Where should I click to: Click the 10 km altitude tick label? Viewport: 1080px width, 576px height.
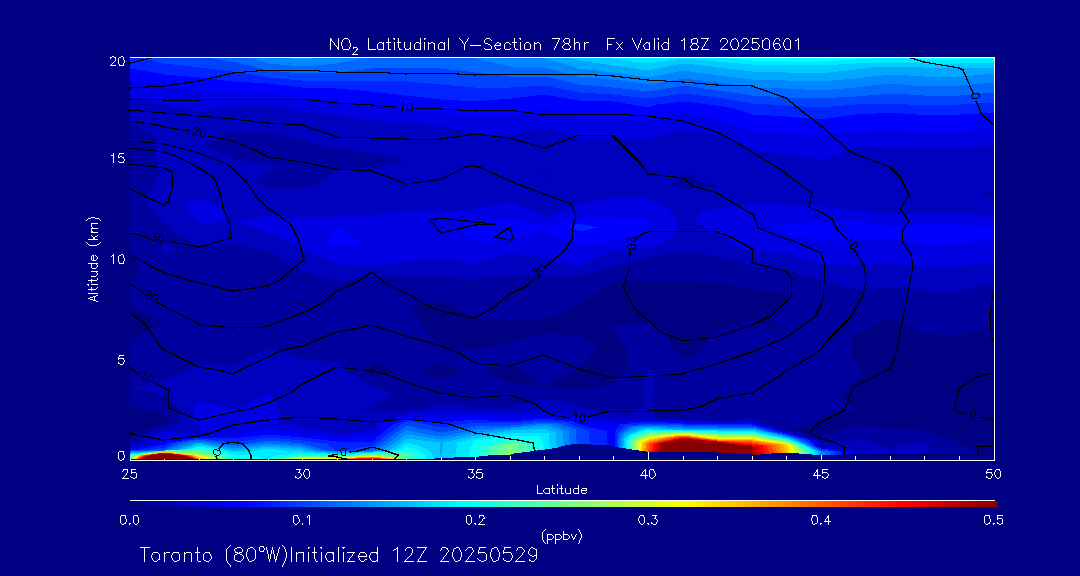115,259
